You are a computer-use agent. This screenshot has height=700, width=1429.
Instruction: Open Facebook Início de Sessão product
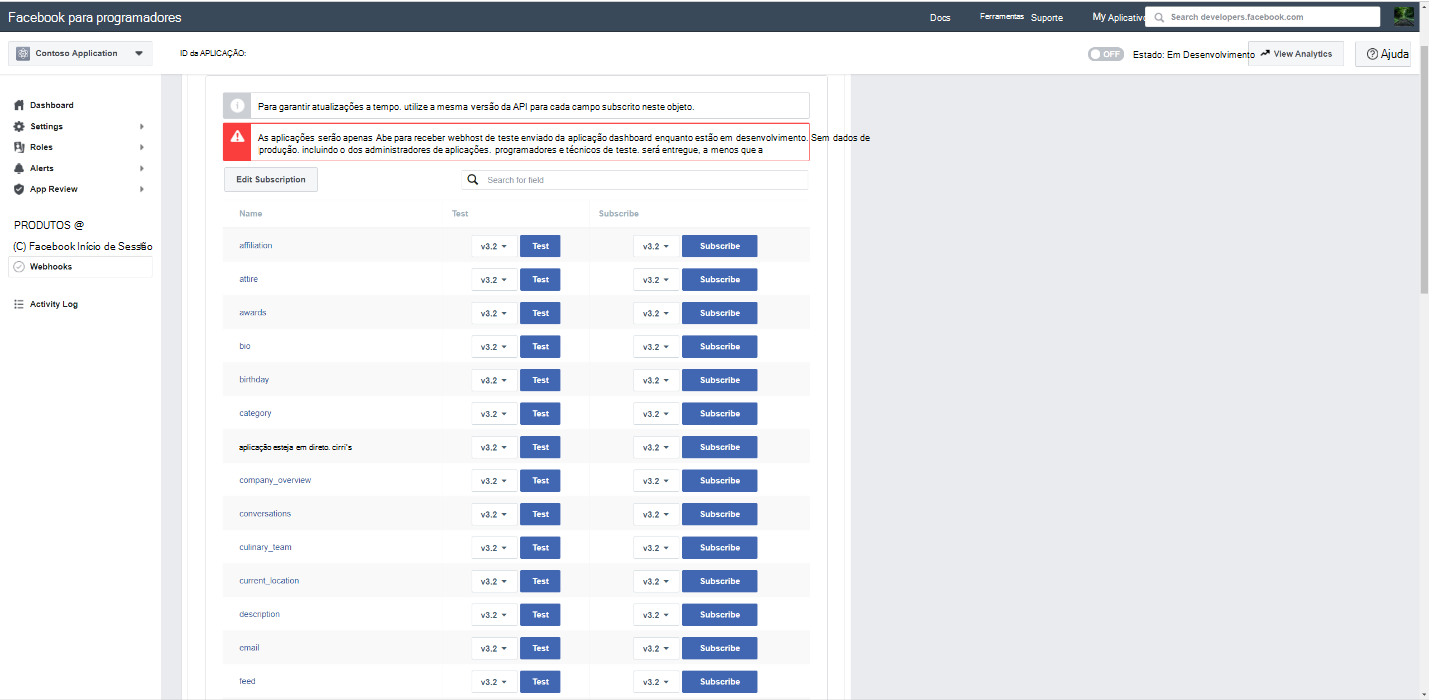(83, 246)
